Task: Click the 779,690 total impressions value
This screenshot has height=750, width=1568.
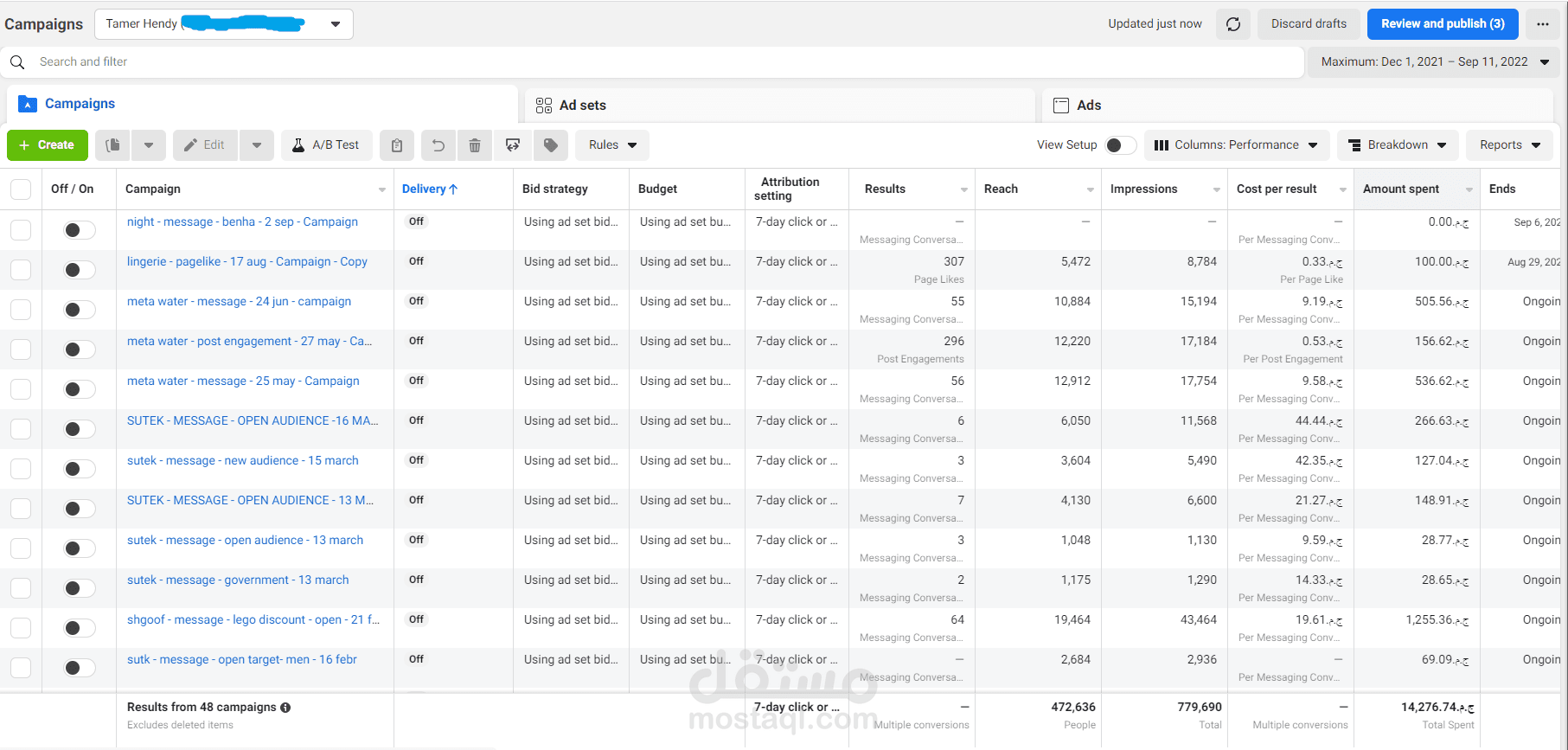Action: coord(1200,707)
